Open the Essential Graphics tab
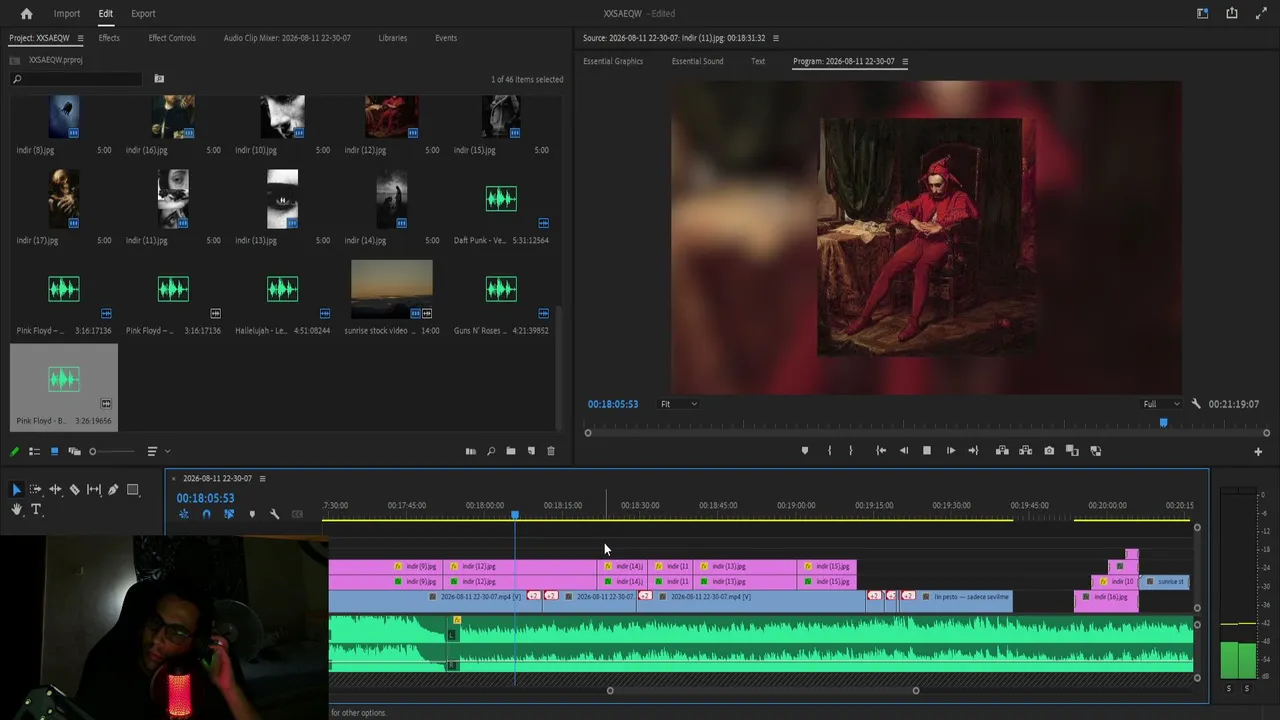 [x=613, y=61]
